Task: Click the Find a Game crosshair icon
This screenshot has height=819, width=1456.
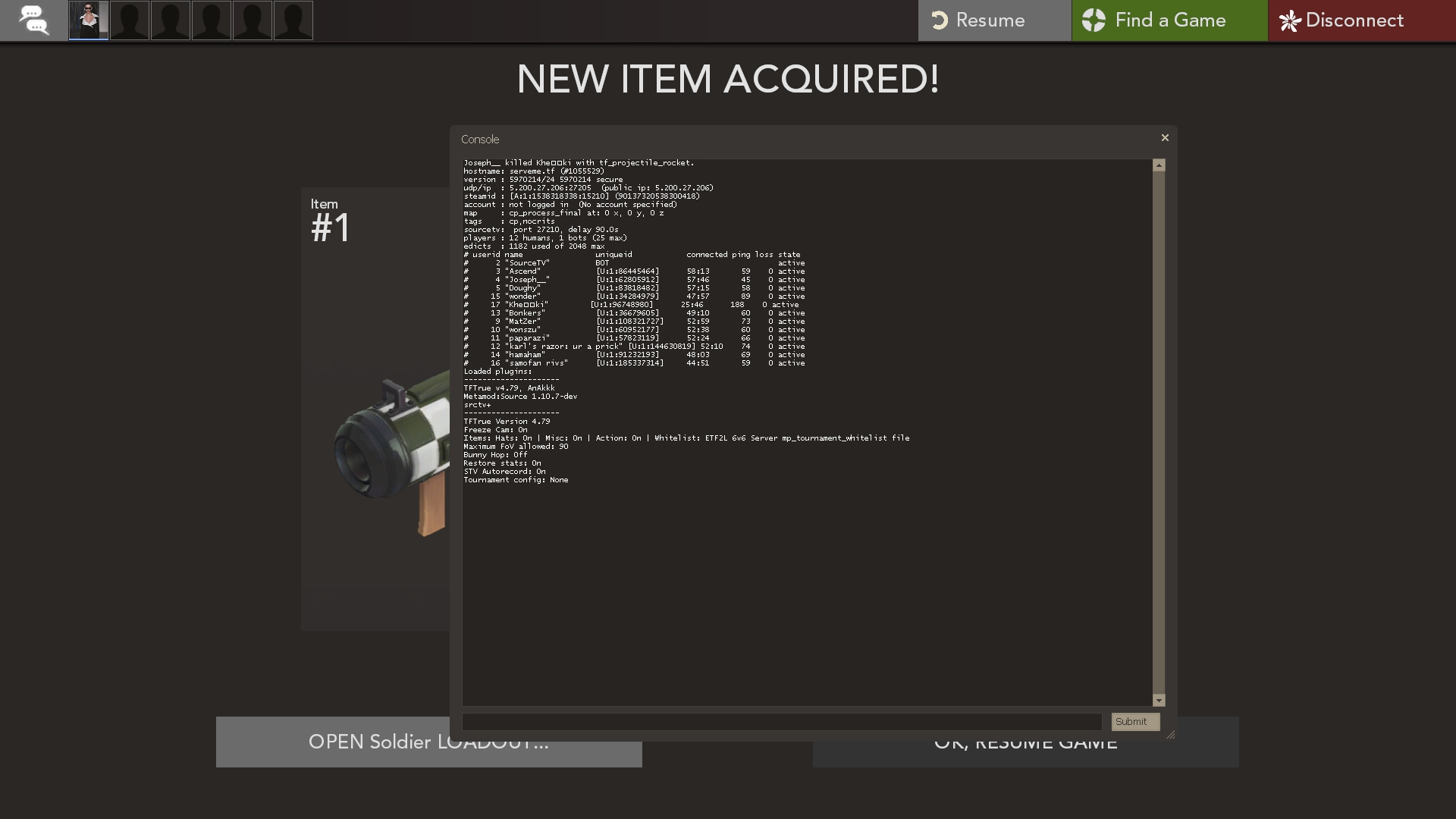Action: [x=1094, y=20]
